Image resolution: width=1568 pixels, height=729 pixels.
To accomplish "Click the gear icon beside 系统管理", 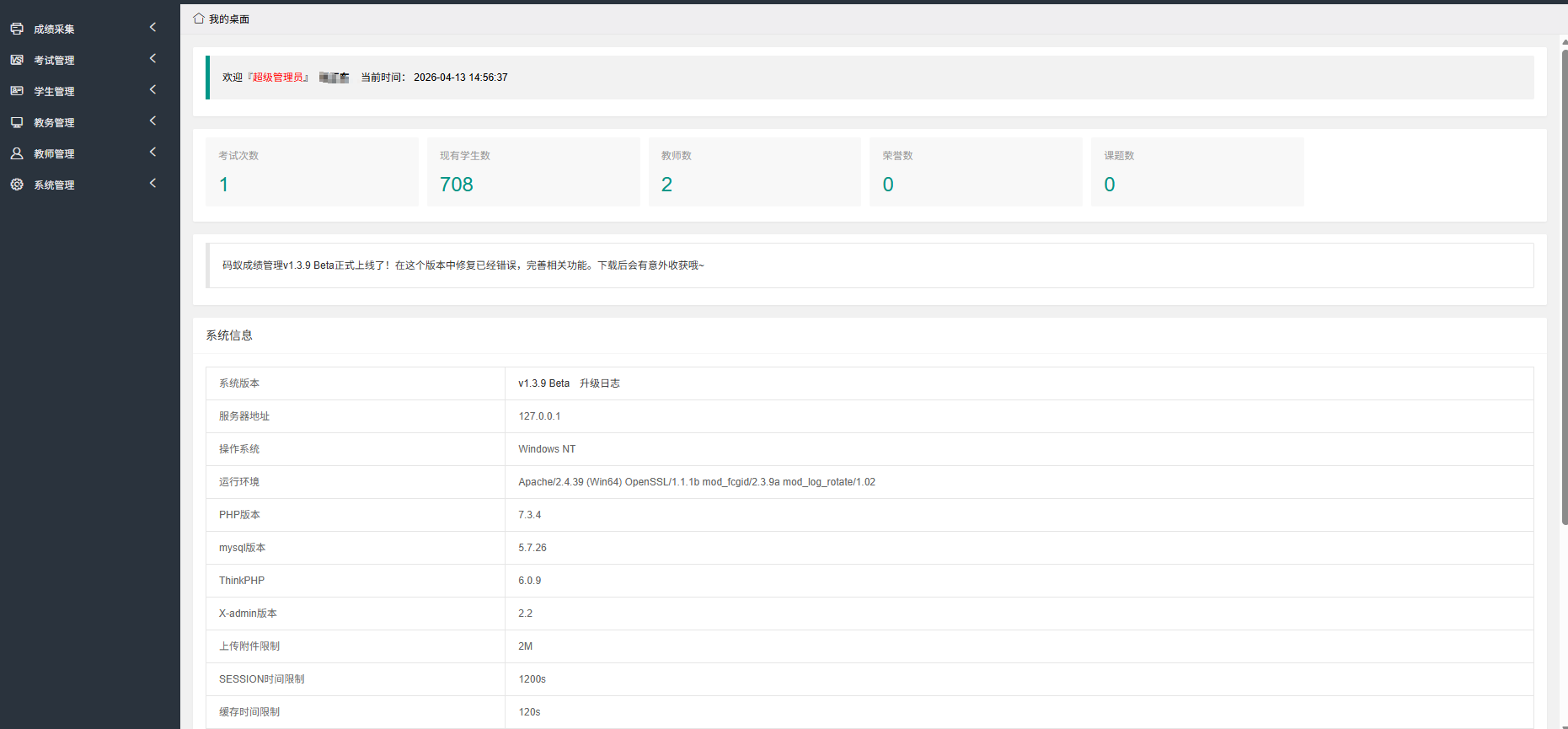I will point(17,185).
